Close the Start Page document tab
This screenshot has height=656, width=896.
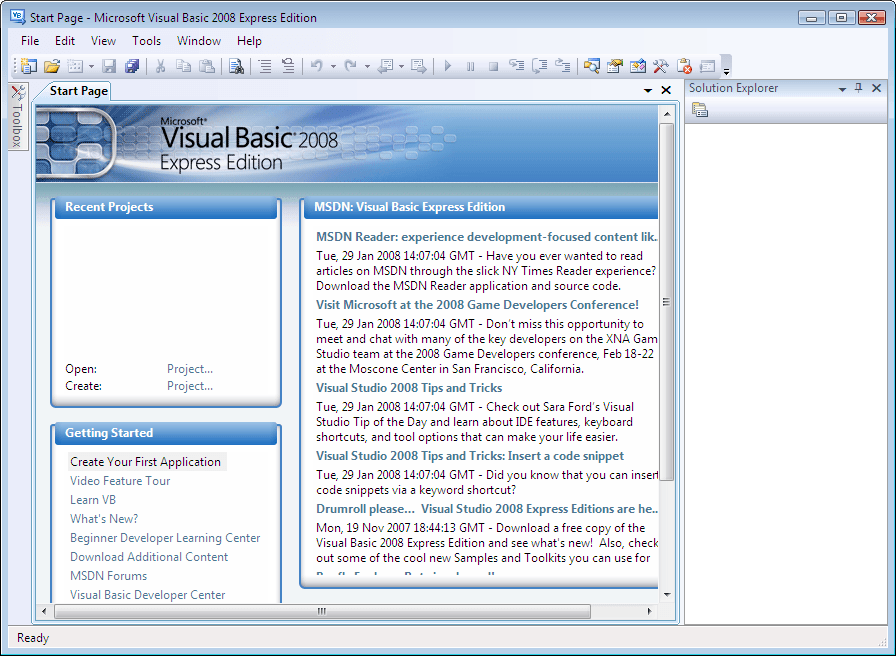tap(667, 91)
